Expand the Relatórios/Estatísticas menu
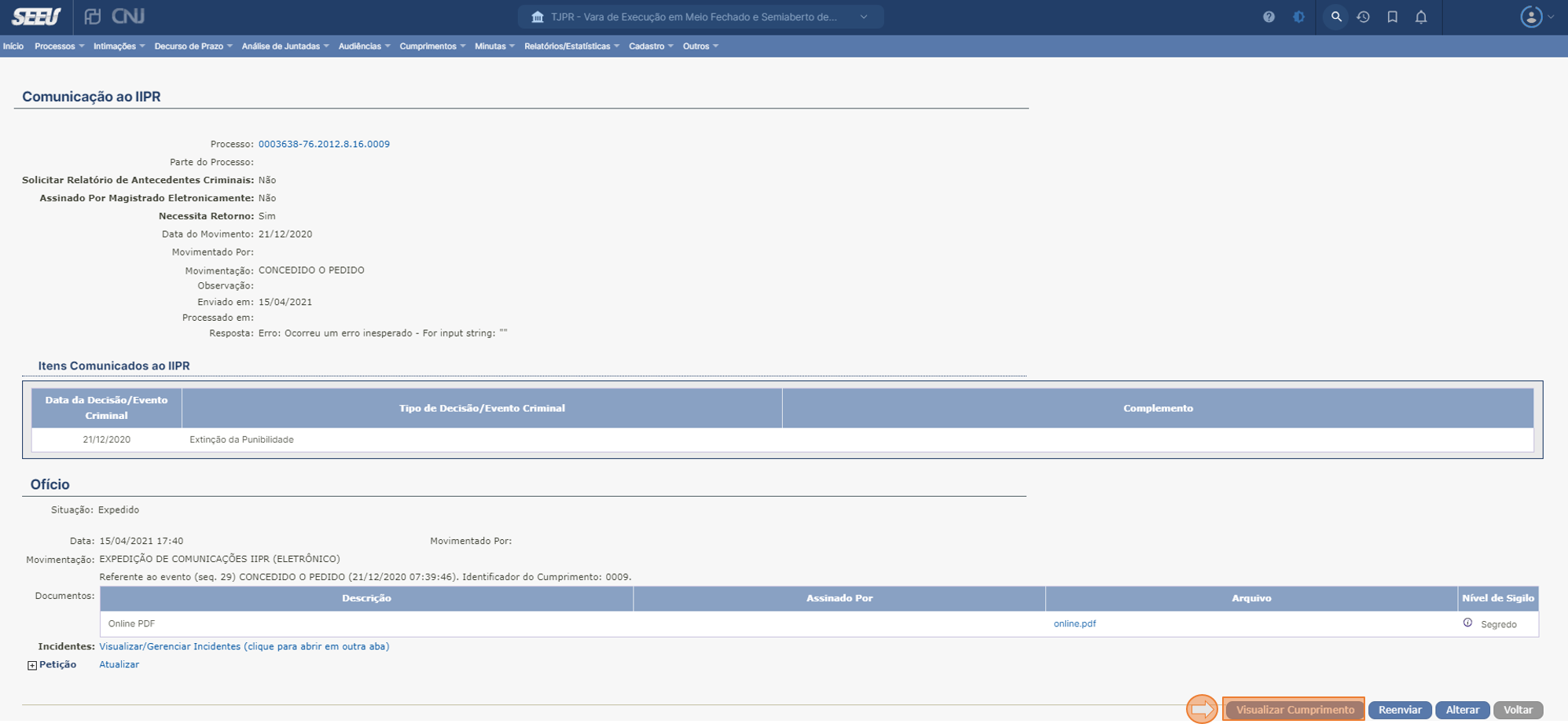The height and width of the screenshot is (724, 1568). point(571,46)
